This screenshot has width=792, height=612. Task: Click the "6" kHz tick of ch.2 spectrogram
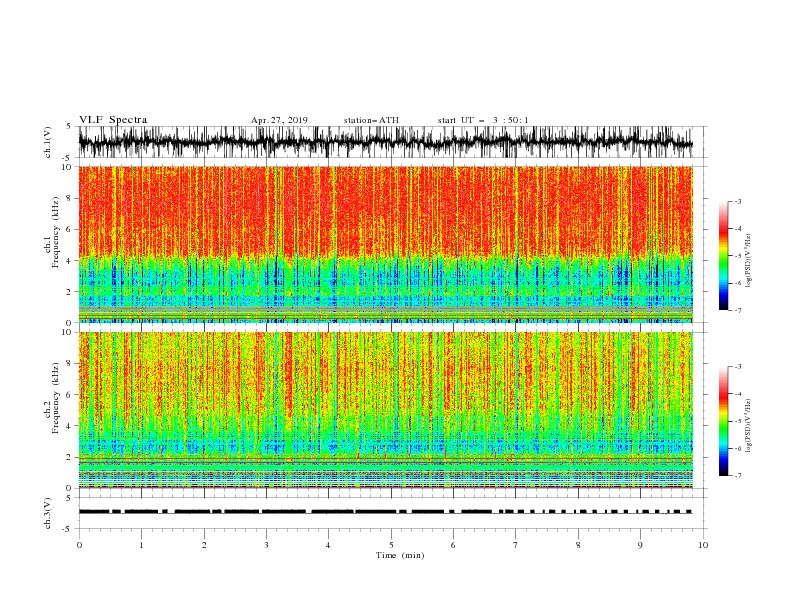(x=70, y=394)
